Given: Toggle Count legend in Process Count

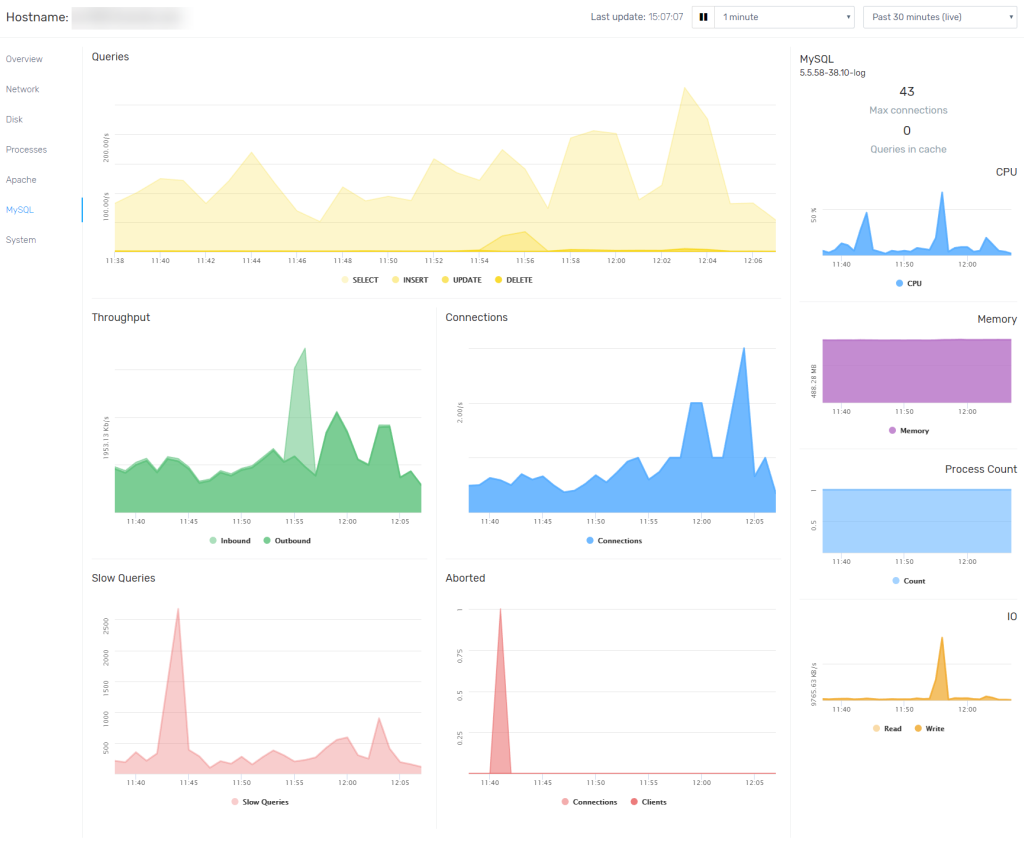Looking at the screenshot, I should pos(909,581).
